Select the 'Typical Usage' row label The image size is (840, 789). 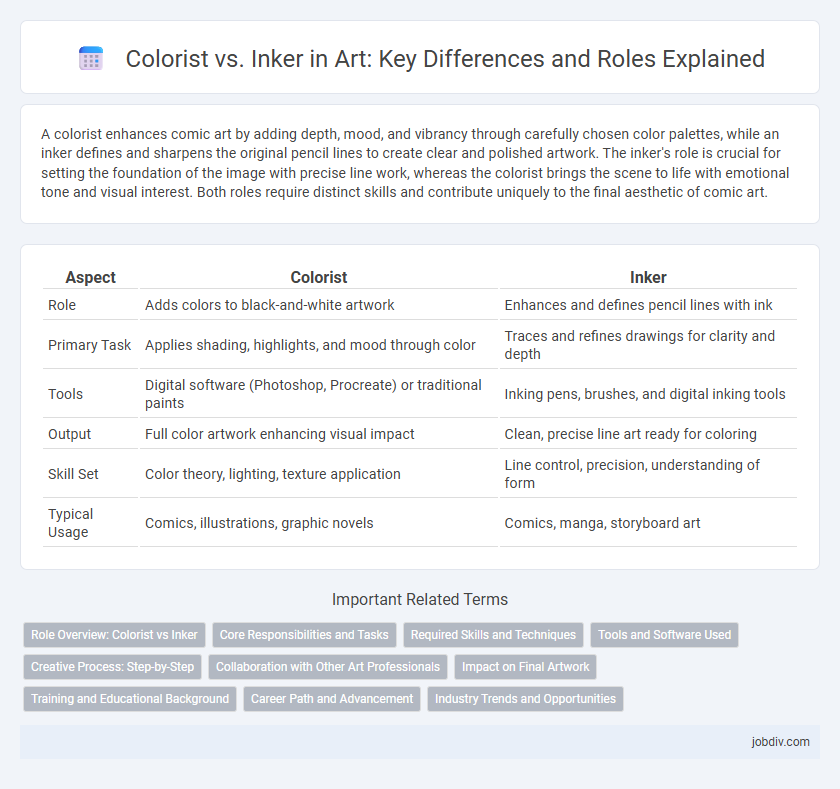coord(70,523)
